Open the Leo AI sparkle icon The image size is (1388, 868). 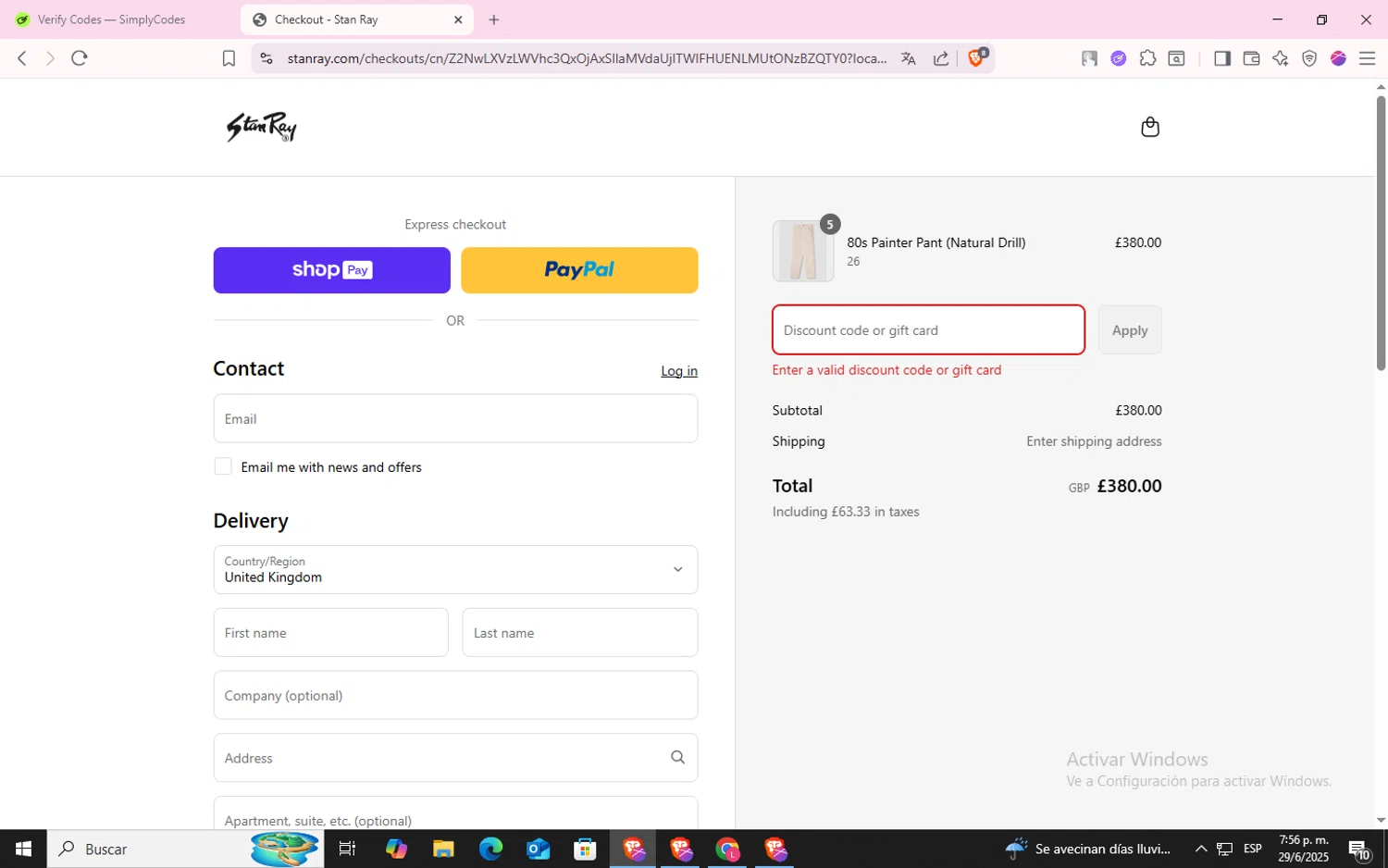1280,58
